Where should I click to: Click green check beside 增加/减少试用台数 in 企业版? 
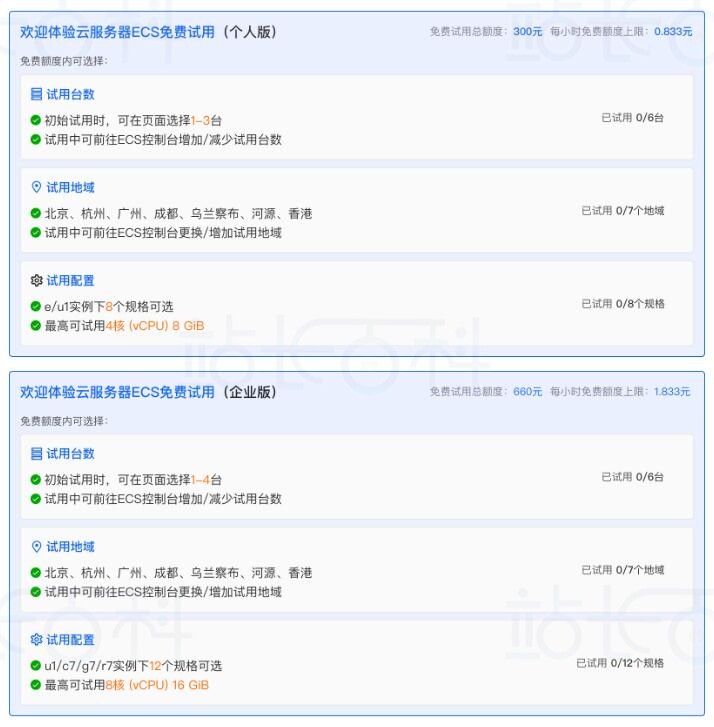(x=36, y=499)
